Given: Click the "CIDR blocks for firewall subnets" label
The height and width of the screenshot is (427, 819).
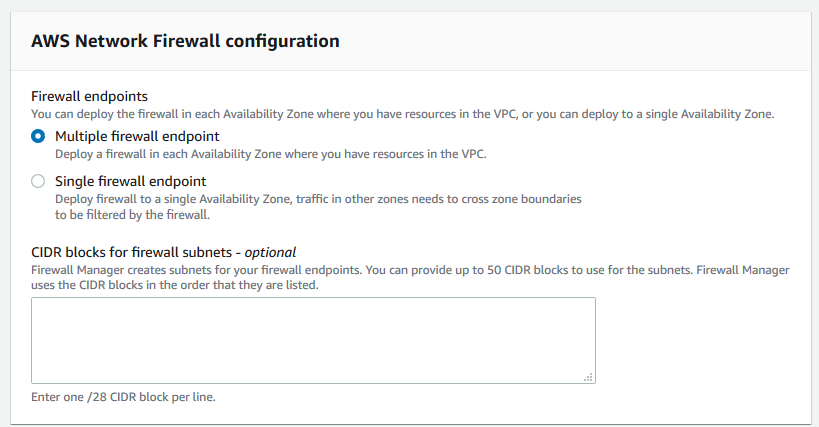Looking at the screenshot, I should [x=135, y=252].
